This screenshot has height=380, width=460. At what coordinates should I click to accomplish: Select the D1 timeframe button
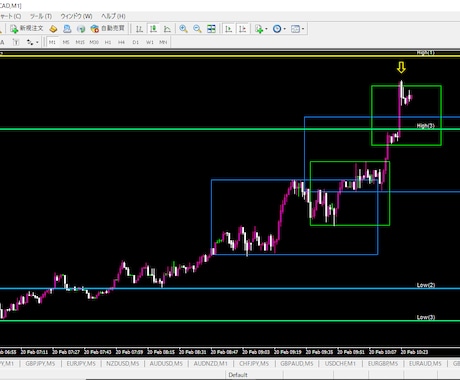[x=135, y=42]
